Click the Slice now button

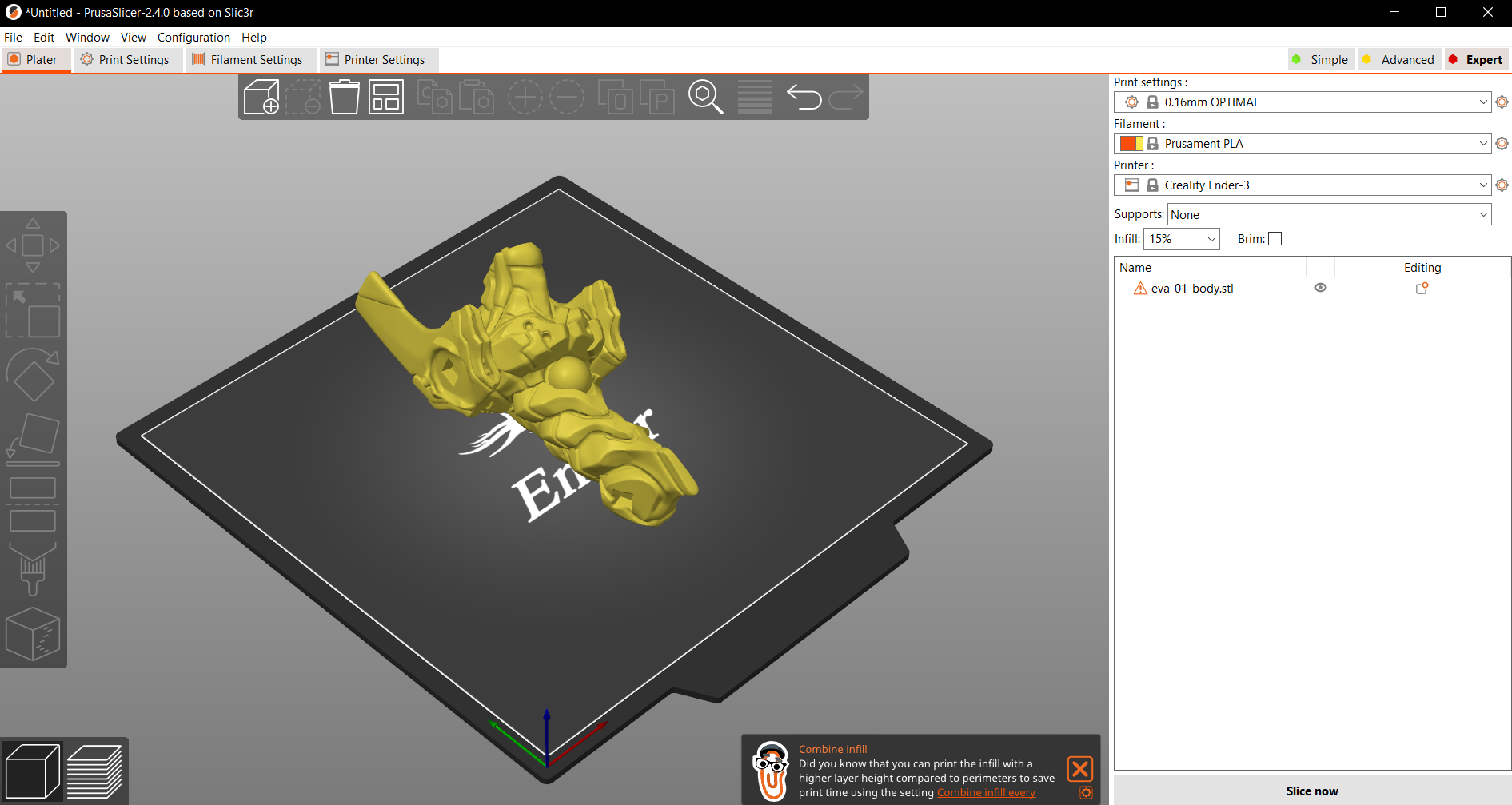click(x=1312, y=791)
